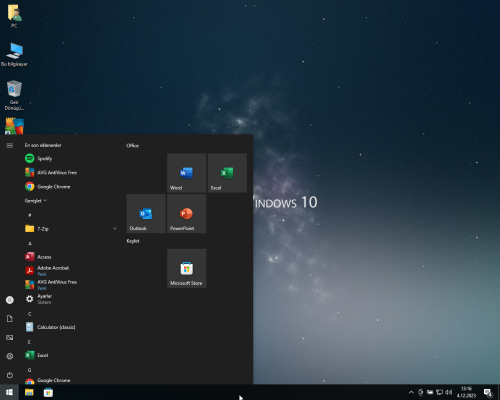The height and width of the screenshot is (400, 500).
Task: Open Google Chrome under letter G
Action: [71, 380]
